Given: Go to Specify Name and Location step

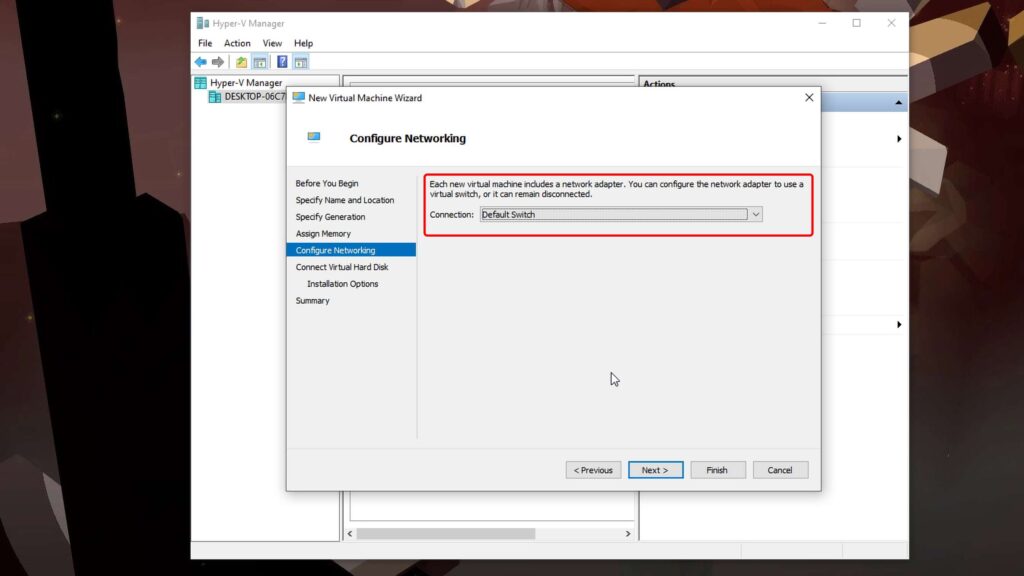Looking at the screenshot, I should coord(345,200).
